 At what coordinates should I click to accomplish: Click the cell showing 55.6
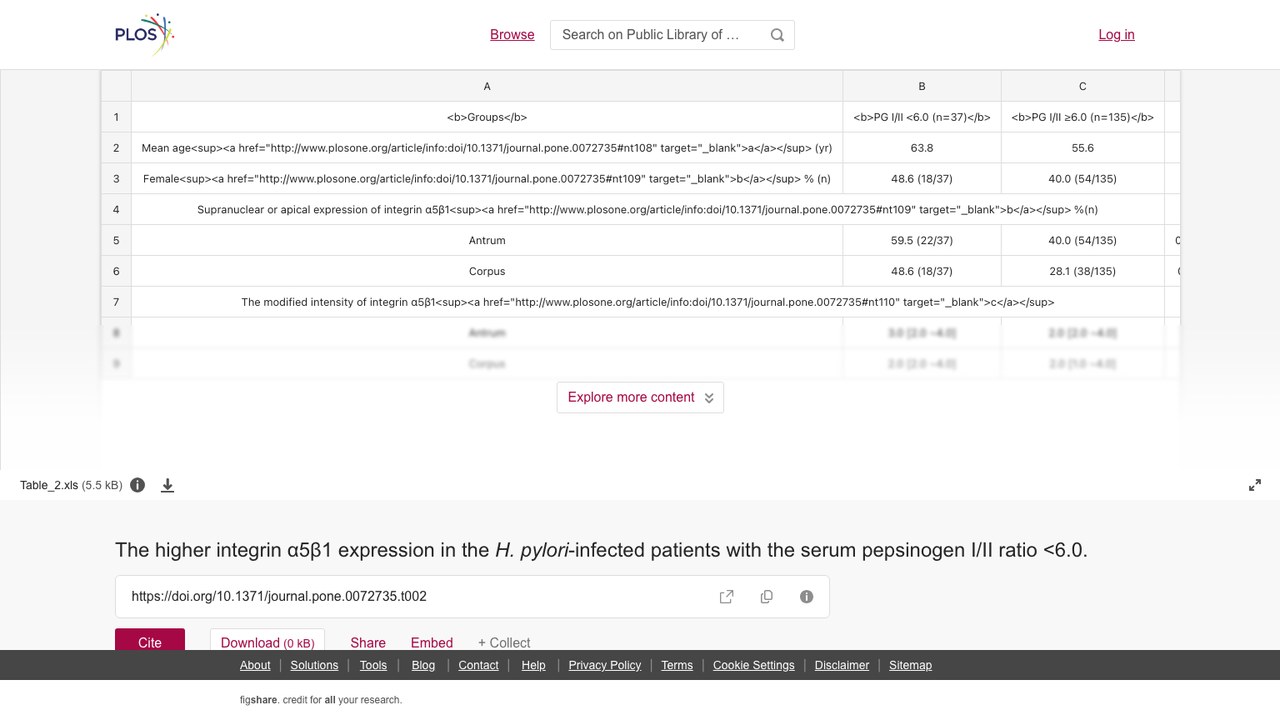point(1083,148)
